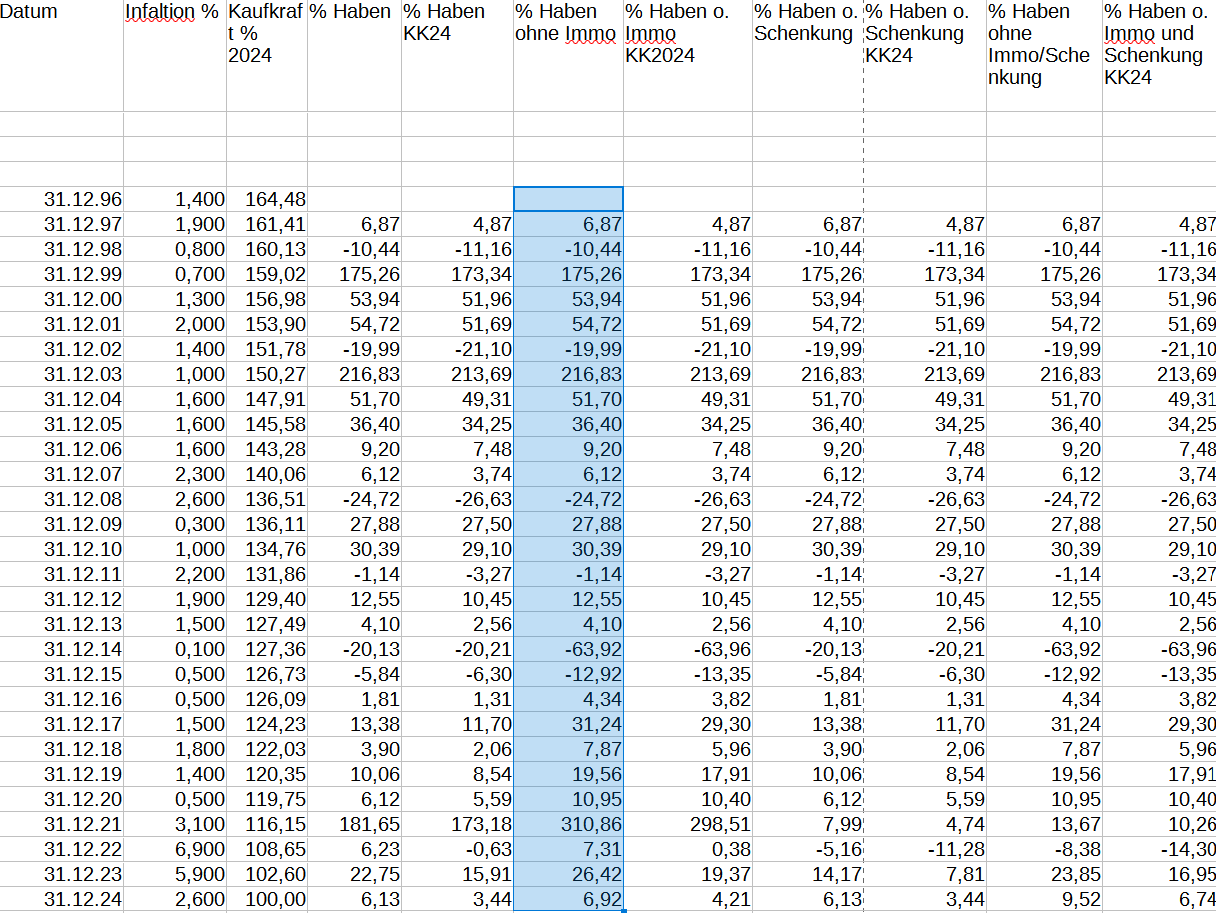Select inflation value 0,100 for 31.12.14
The image size is (1216, 913).
tap(175, 649)
